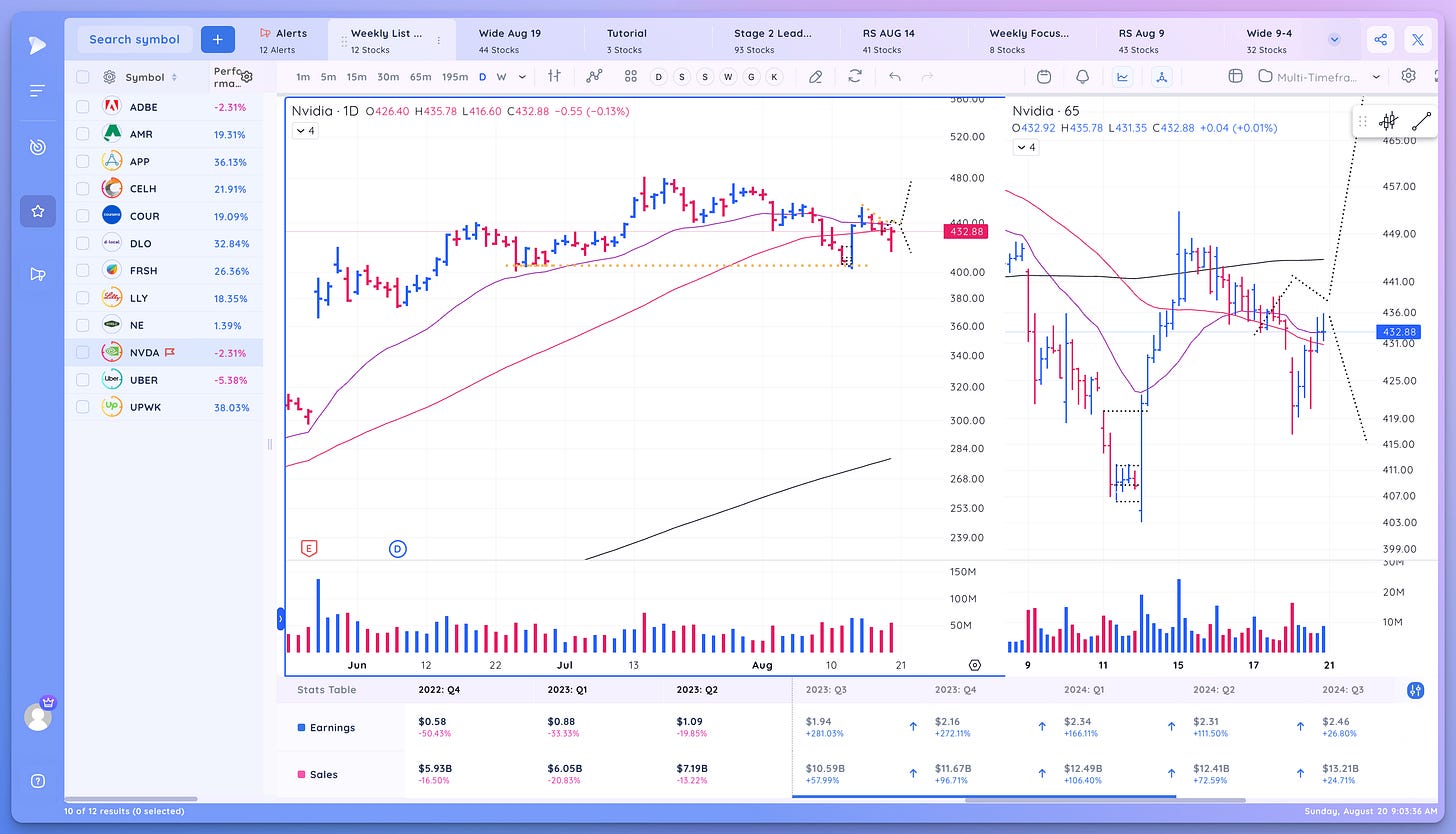Toggle the highlighted line-chart button in toolbar
This screenshot has height=834, width=1456.
point(1123,76)
